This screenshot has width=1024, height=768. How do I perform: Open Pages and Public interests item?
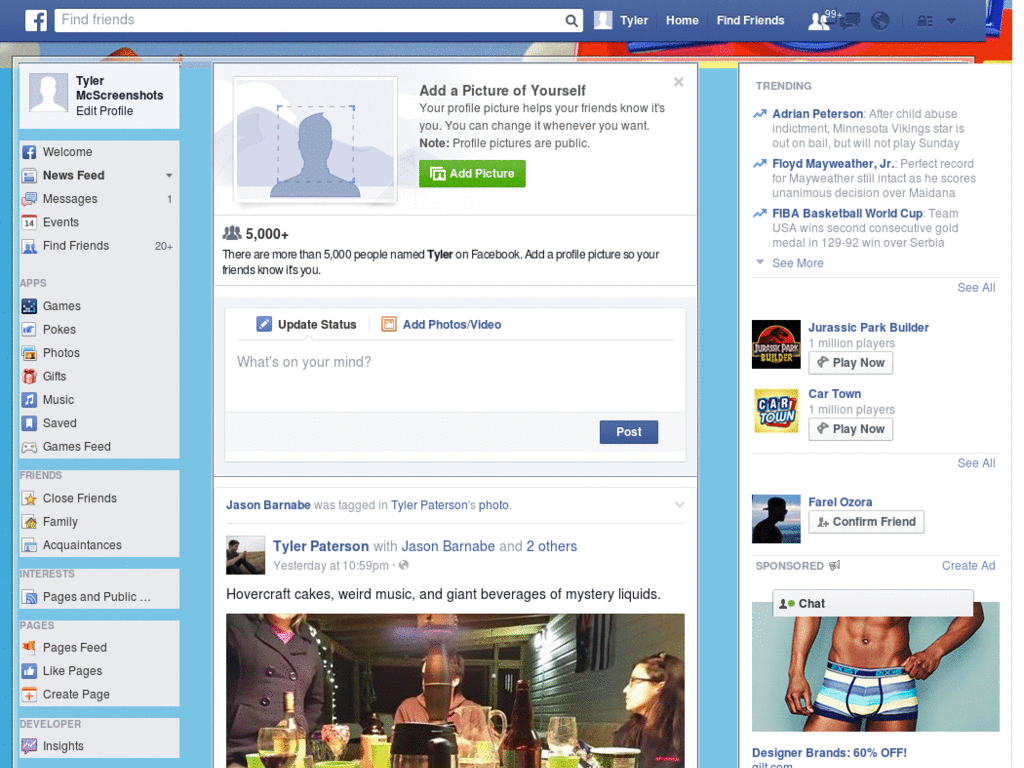[98, 597]
